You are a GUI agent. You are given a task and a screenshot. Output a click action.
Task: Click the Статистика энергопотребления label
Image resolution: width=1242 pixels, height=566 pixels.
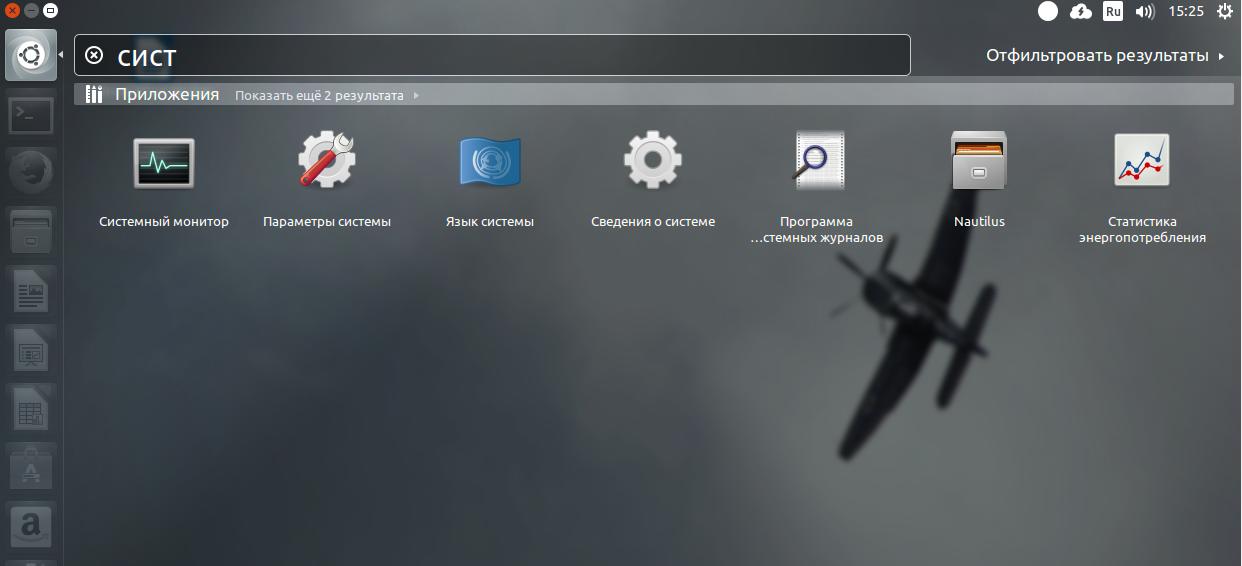click(x=1142, y=230)
